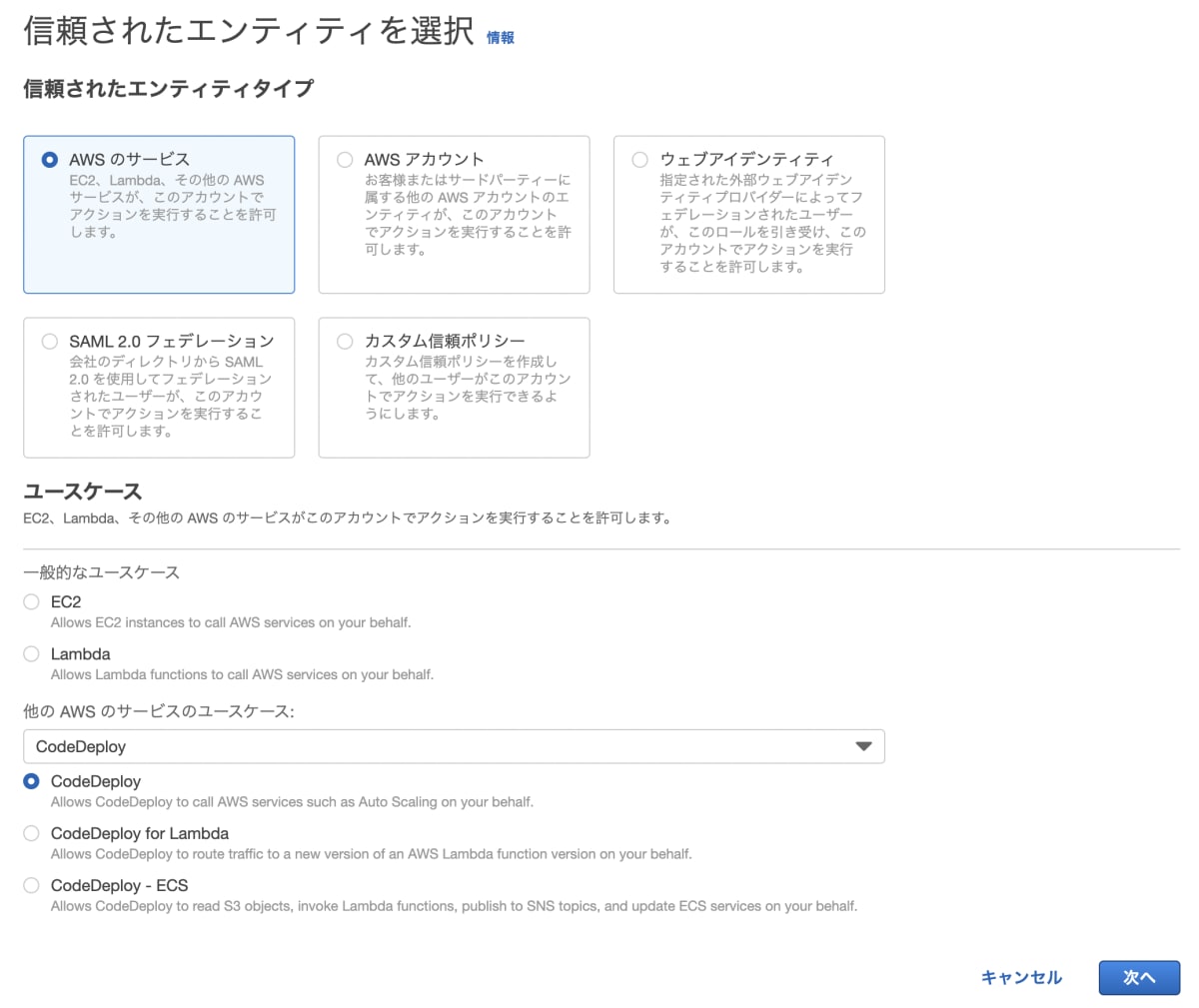Click the AWS アカウント description text
The height and width of the screenshot is (1008, 1199).
tap(468, 215)
